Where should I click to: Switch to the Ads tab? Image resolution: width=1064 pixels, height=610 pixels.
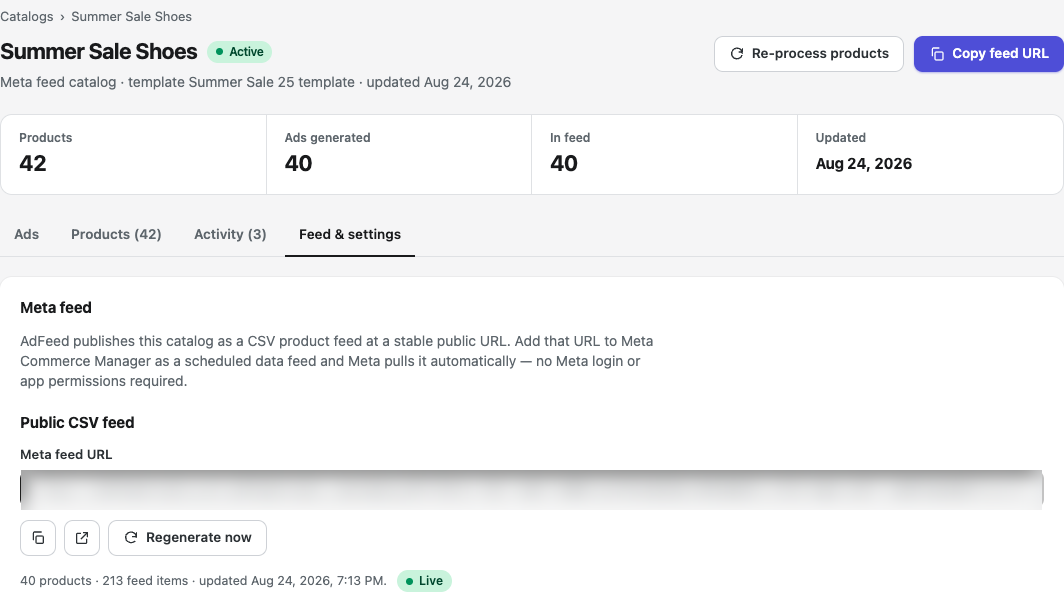coord(26,234)
